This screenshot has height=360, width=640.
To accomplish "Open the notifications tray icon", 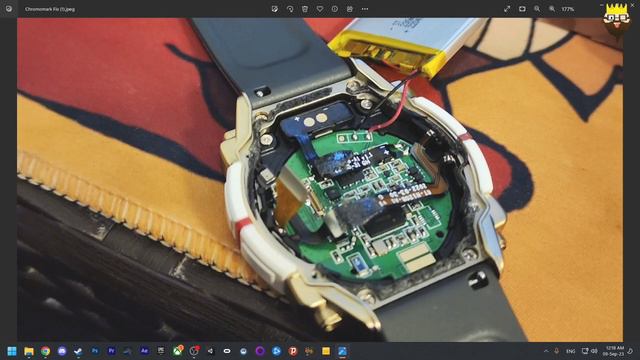I will pyautogui.click(x=631, y=351).
